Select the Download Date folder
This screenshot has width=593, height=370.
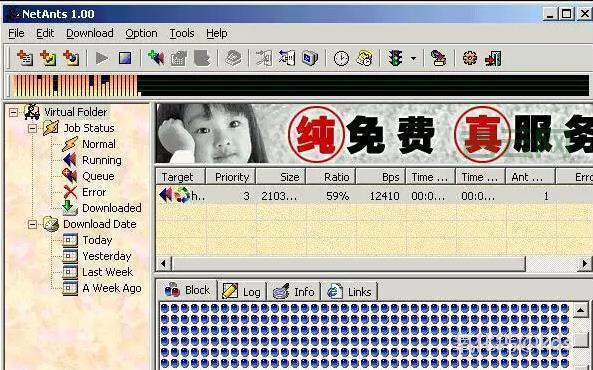click(x=99, y=224)
